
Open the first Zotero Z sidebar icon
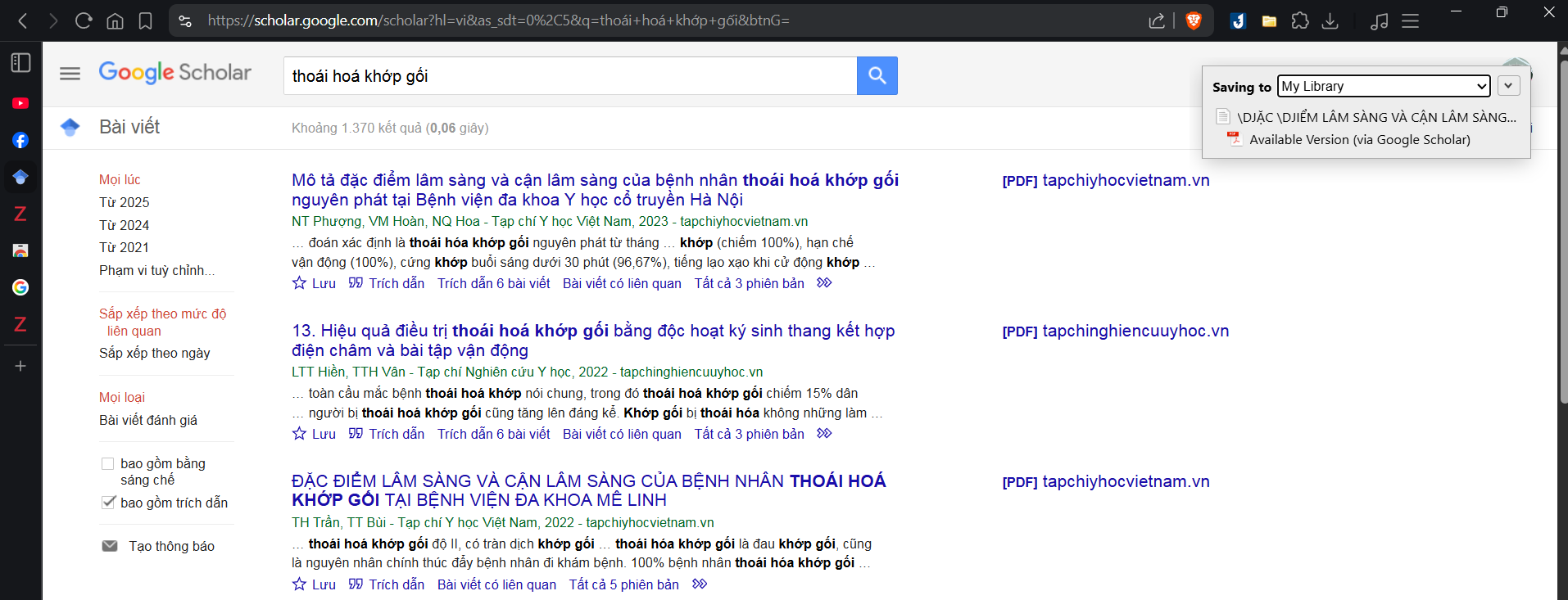pyautogui.click(x=20, y=214)
